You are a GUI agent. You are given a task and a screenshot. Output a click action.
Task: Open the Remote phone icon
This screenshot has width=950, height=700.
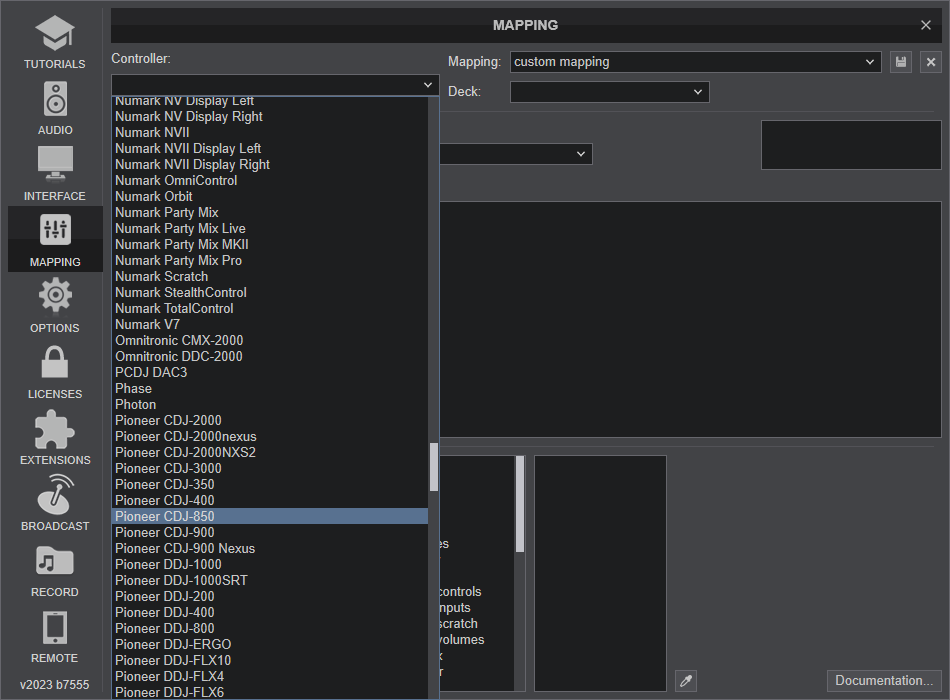click(x=55, y=627)
